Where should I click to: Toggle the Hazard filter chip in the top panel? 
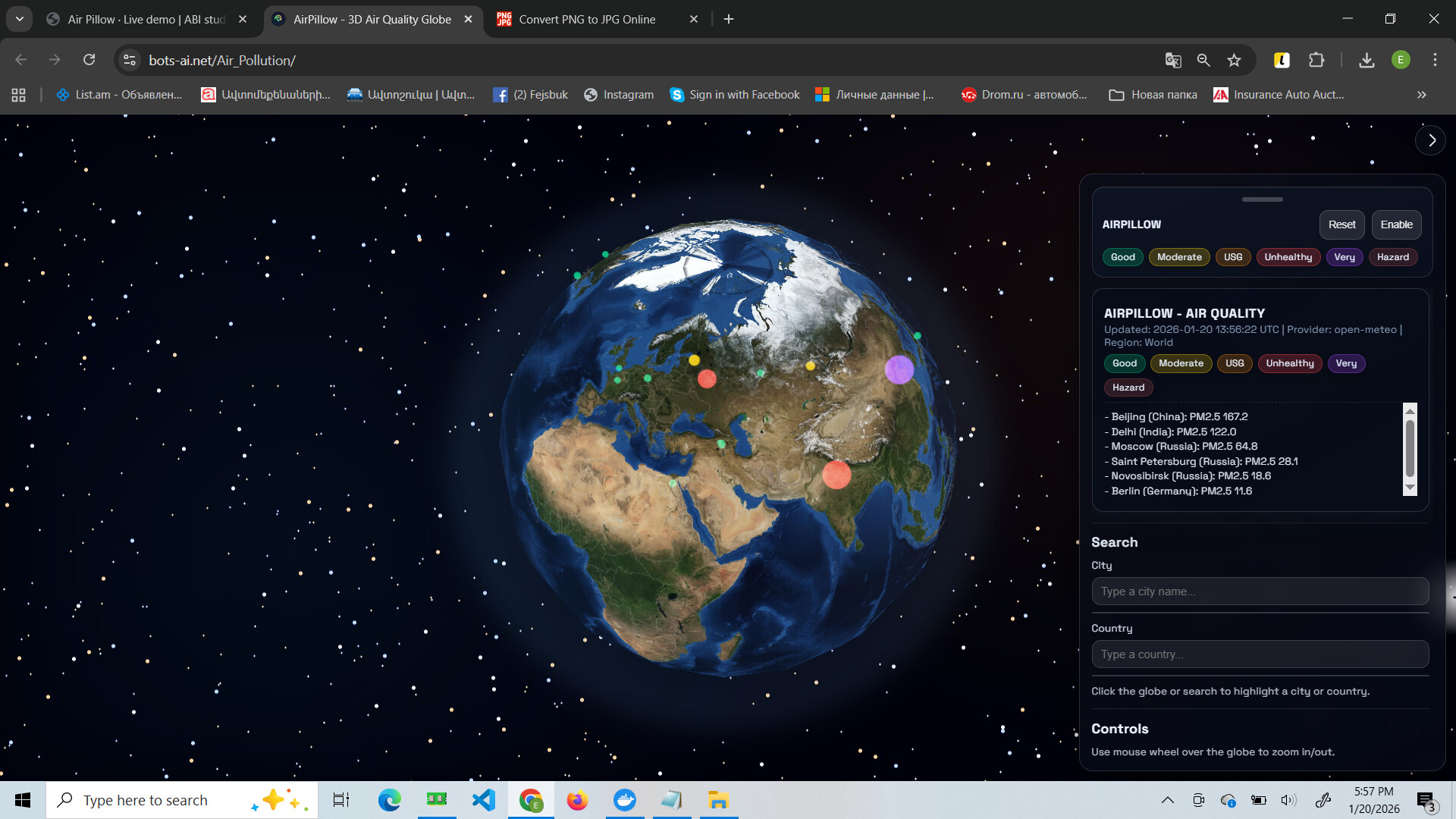pos(1392,257)
